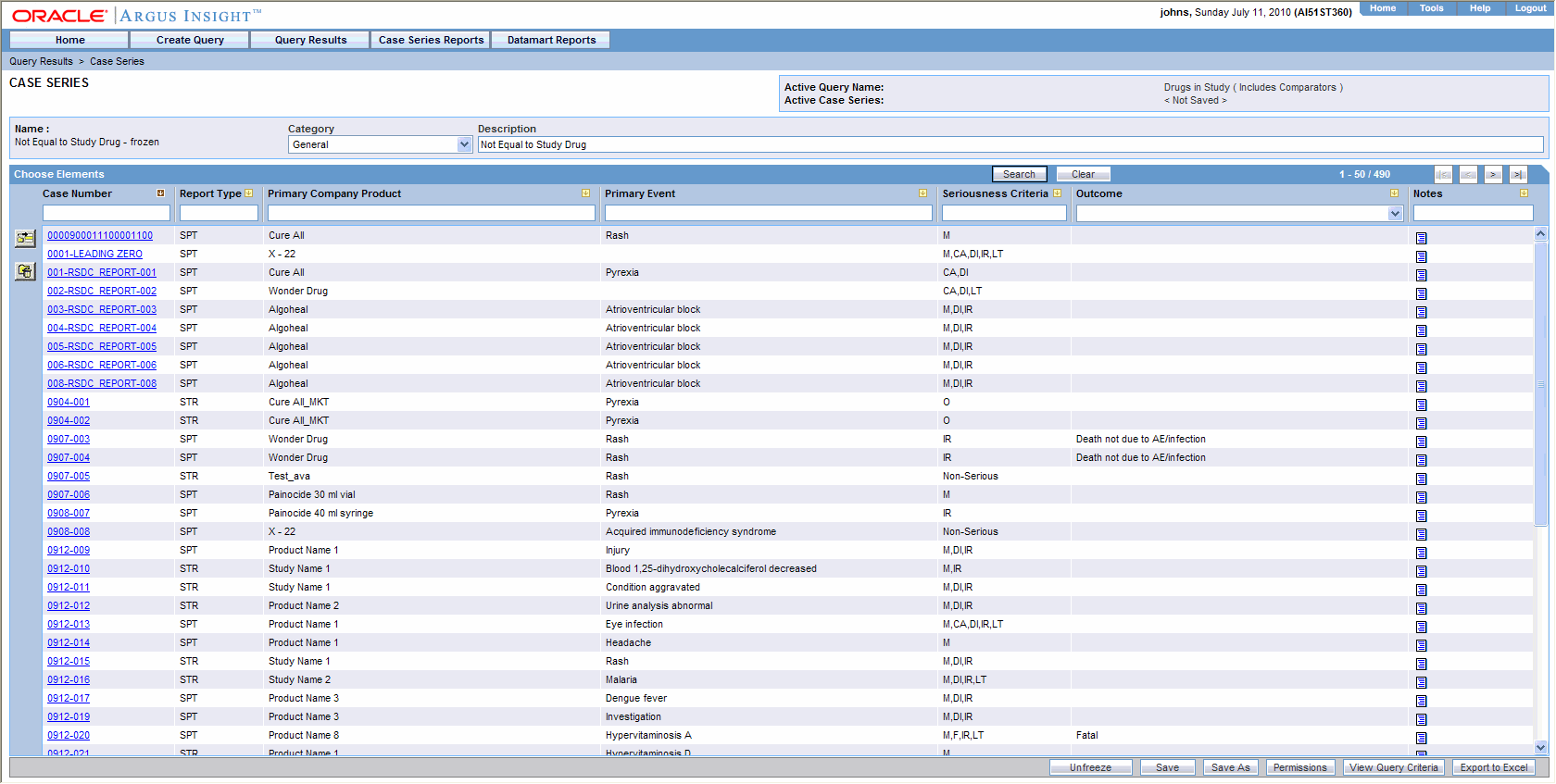The width and height of the screenshot is (1556, 784).
Task: Open notes icon for case 0912-014
Action: pyautogui.click(x=1422, y=645)
